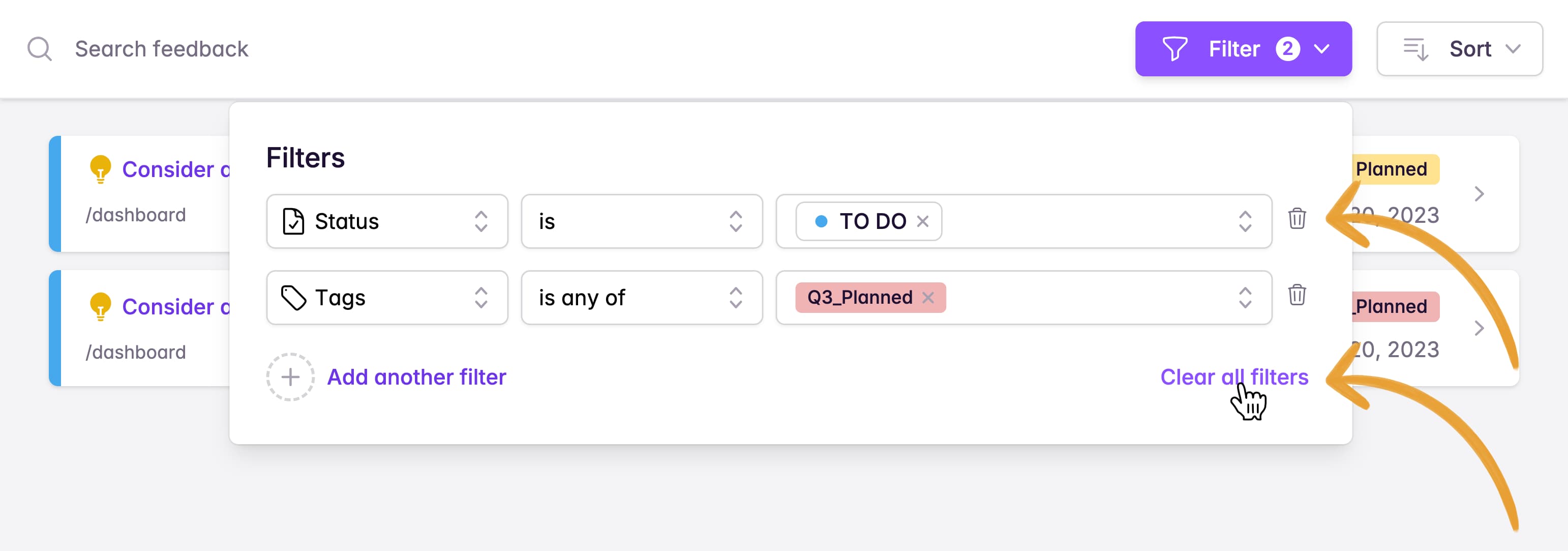The image size is (1568, 551).
Task: Expand the tag values selector arrows
Action: click(x=1245, y=298)
